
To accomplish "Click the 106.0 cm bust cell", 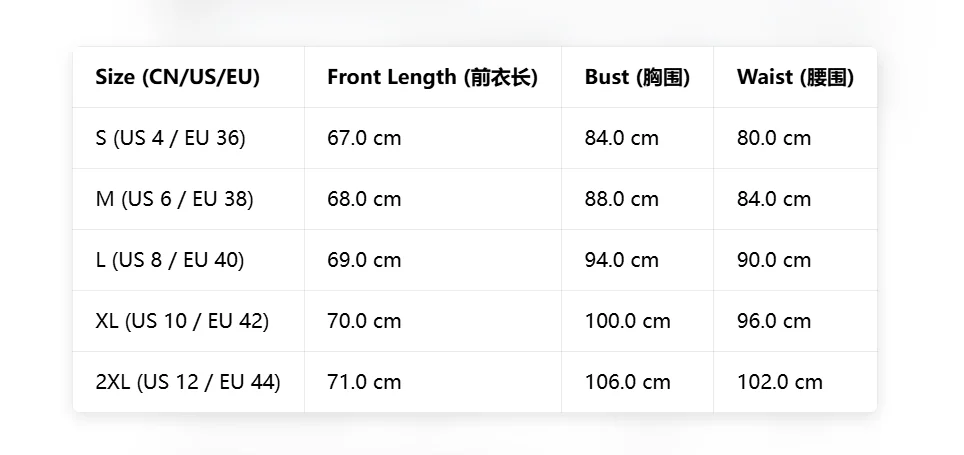I will (638, 382).
